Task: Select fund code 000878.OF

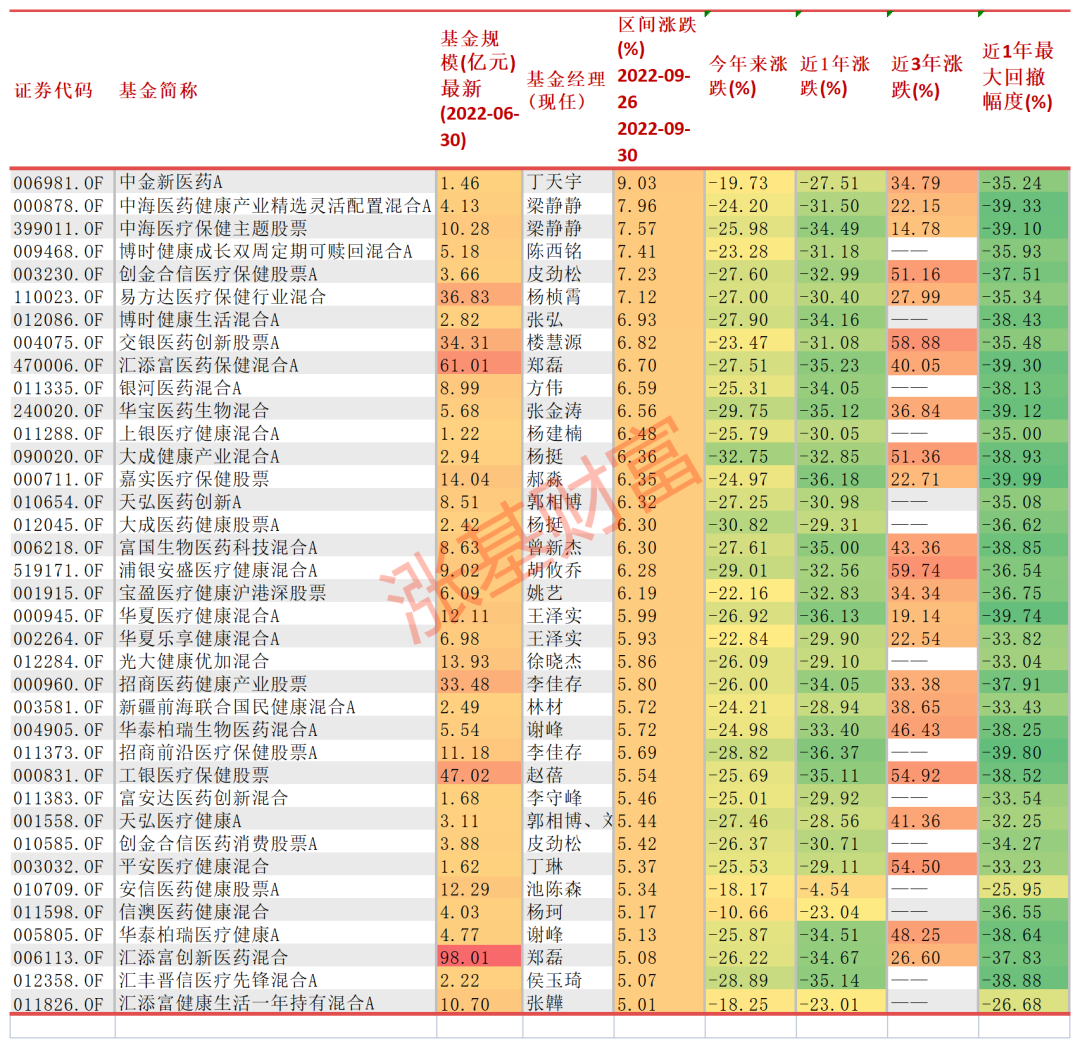Action: (x=59, y=206)
